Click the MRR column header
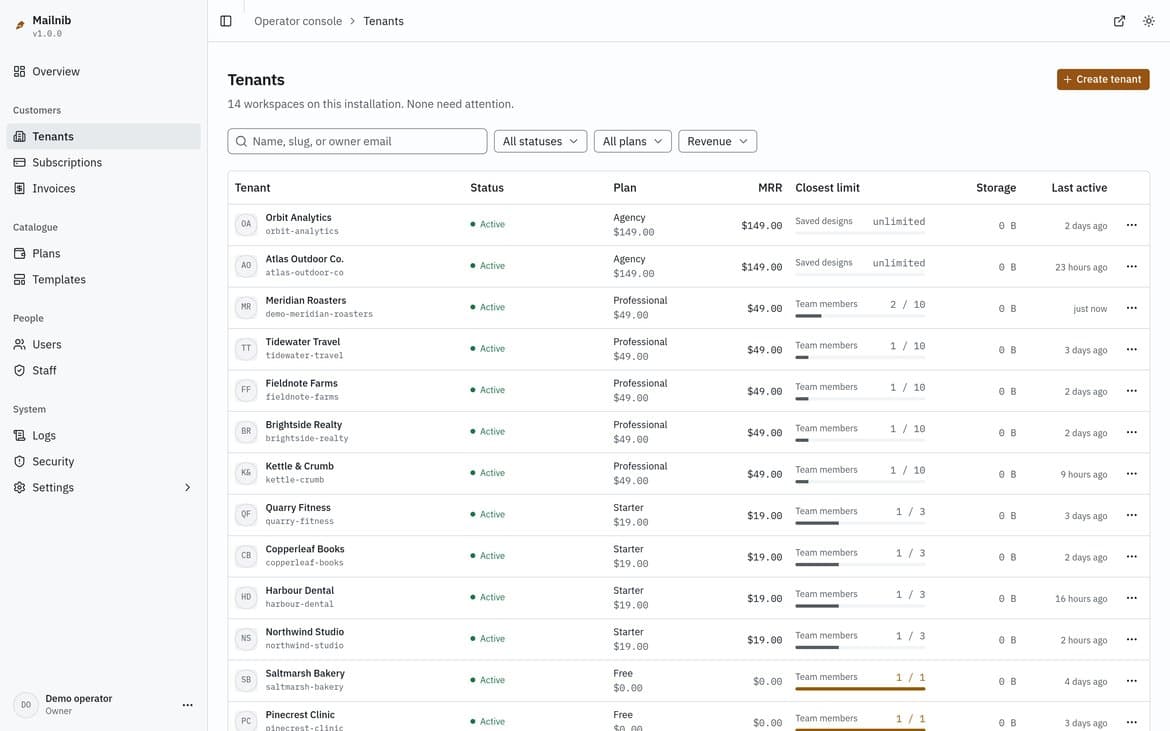This screenshot has width=1170, height=731. point(770,188)
